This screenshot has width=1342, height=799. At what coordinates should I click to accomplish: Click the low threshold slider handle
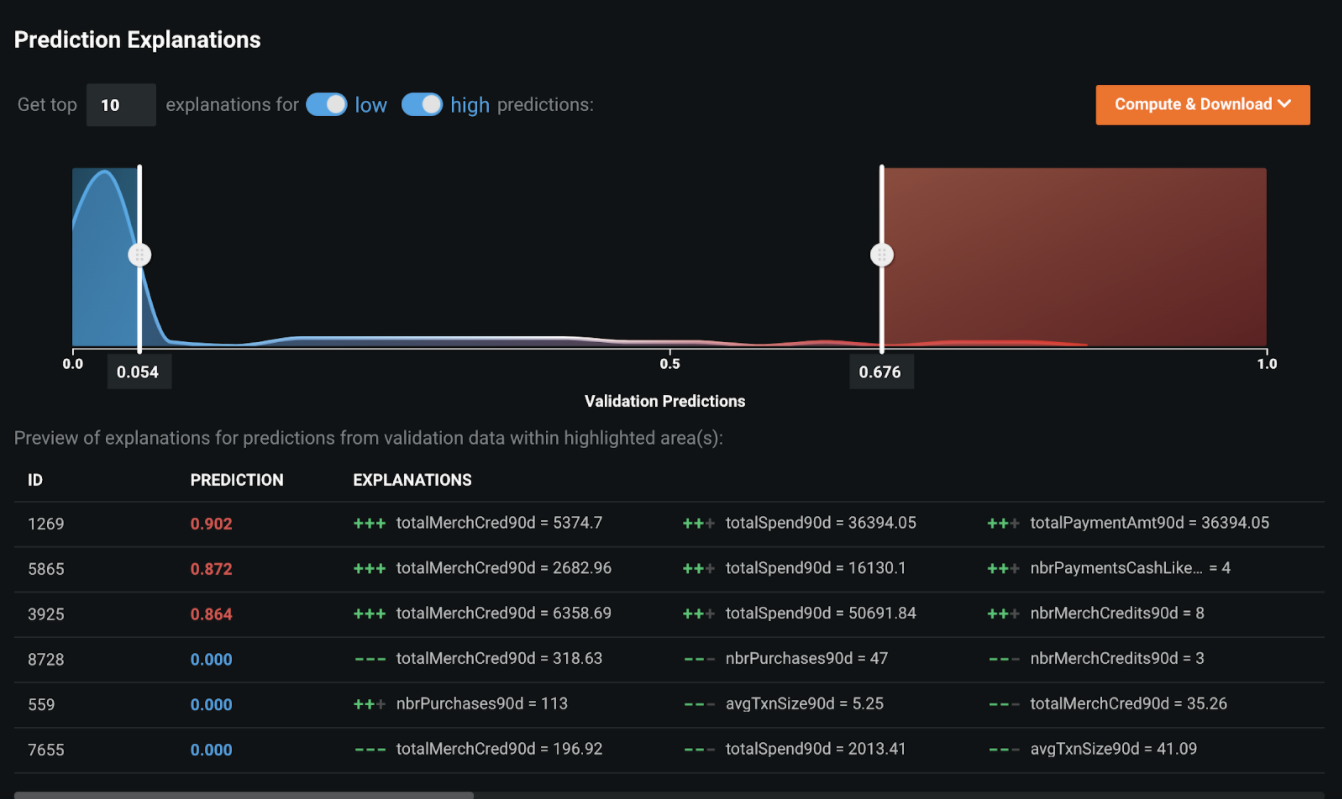click(x=140, y=255)
